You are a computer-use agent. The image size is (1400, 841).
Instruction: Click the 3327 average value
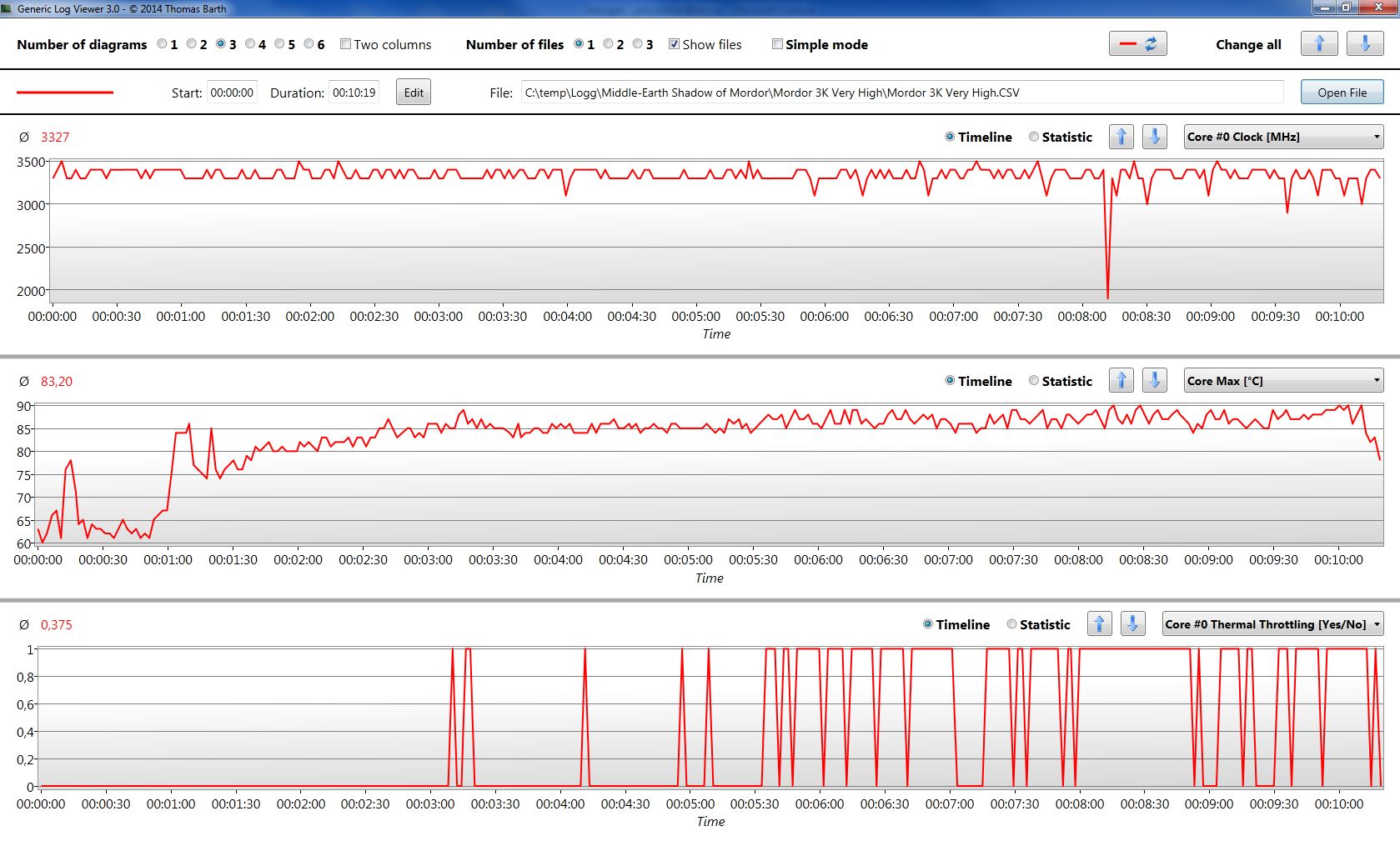tap(55, 138)
